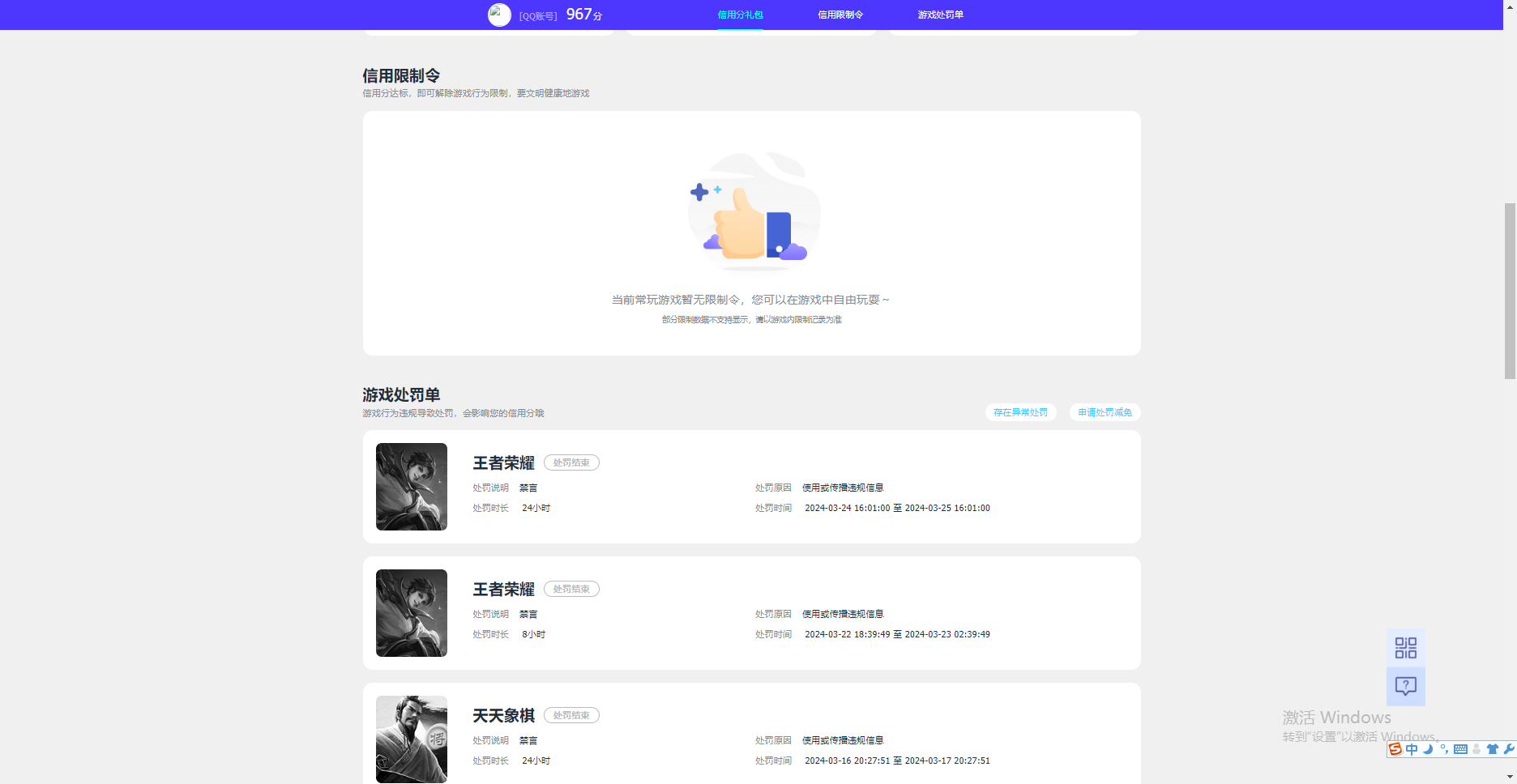Open the wrench toolbox icon in IME bar
The height and width of the screenshot is (784, 1517).
(x=1509, y=749)
